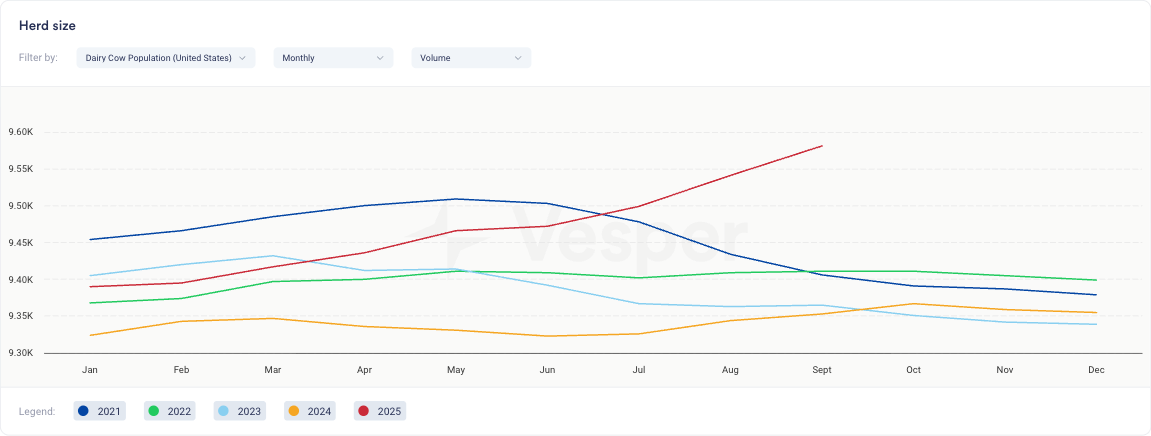This screenshot has width=1151, height=436.
Task: Click the Herd size chart title
Action: (x=47, y=25)
